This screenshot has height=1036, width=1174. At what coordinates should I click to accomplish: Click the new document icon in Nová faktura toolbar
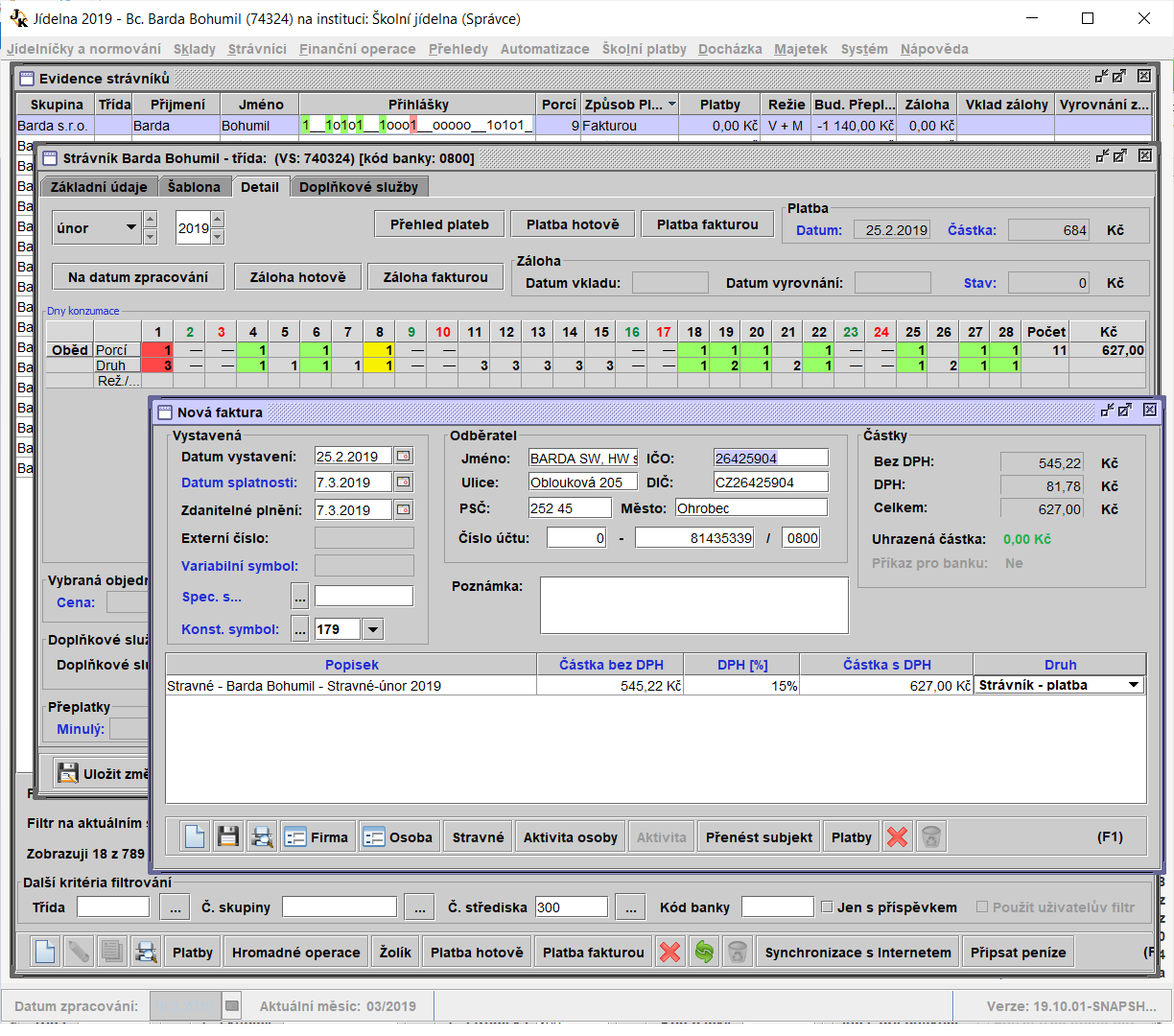195,836
